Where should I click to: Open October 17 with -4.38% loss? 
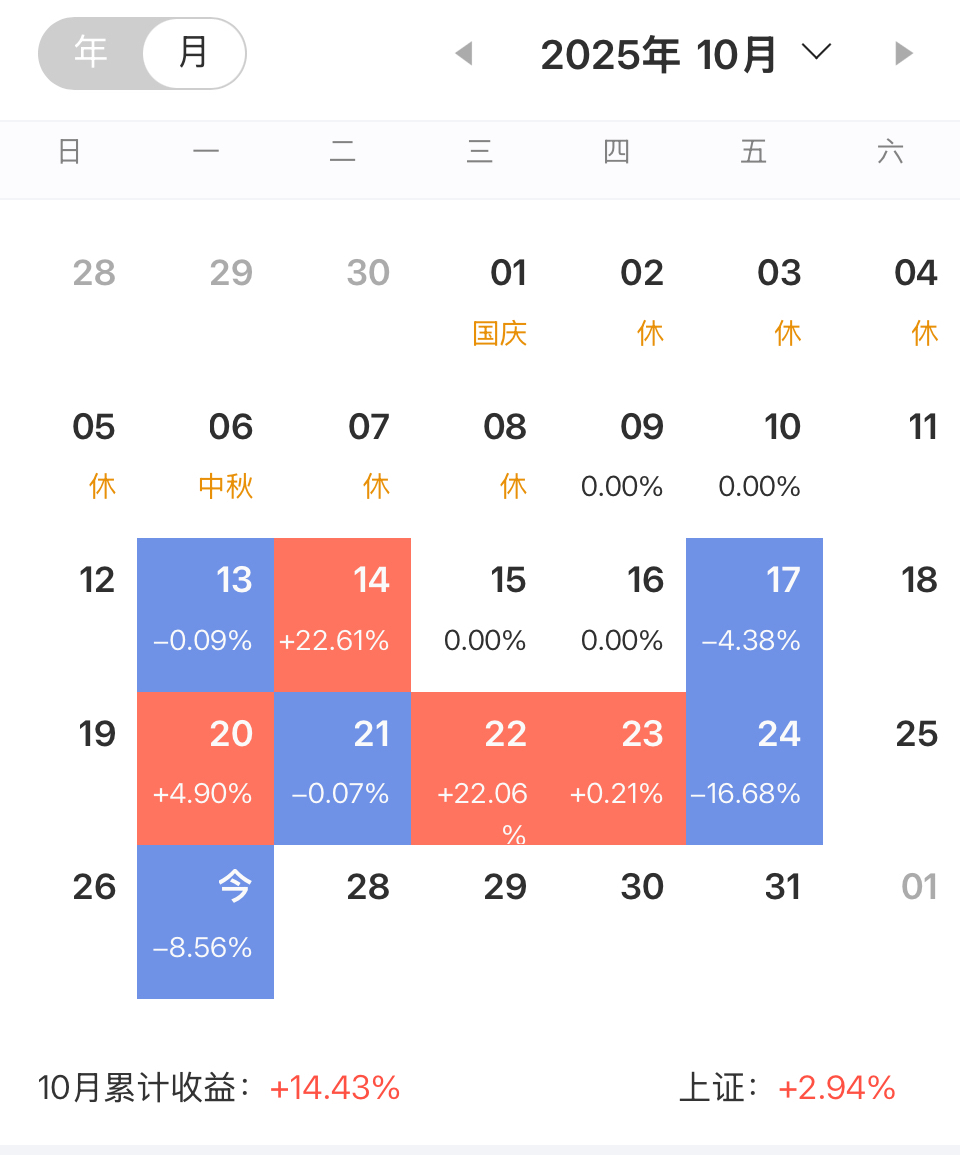pos(754,614)
